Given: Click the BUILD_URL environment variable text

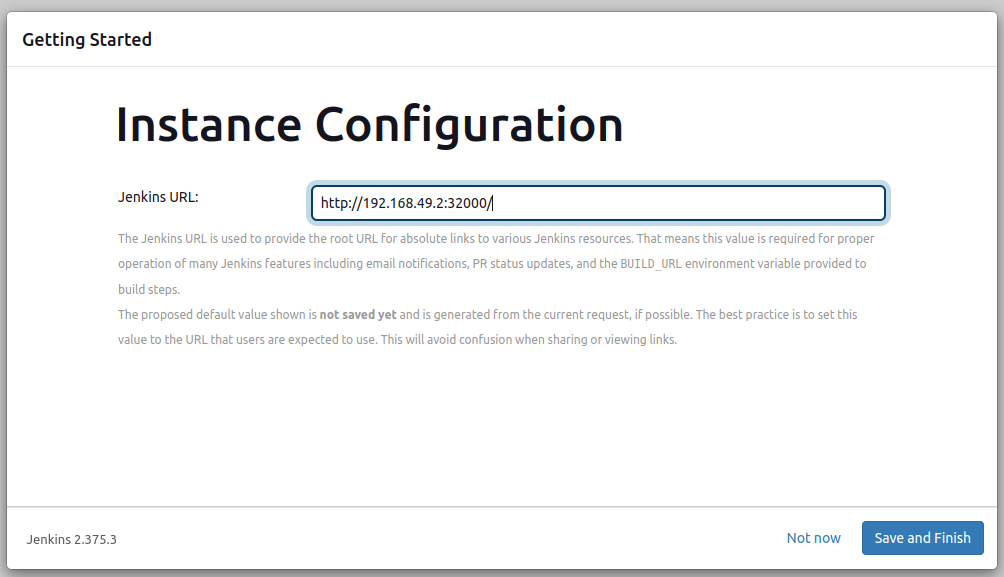Looking at the screenshot, I should [x=651, y=264].
